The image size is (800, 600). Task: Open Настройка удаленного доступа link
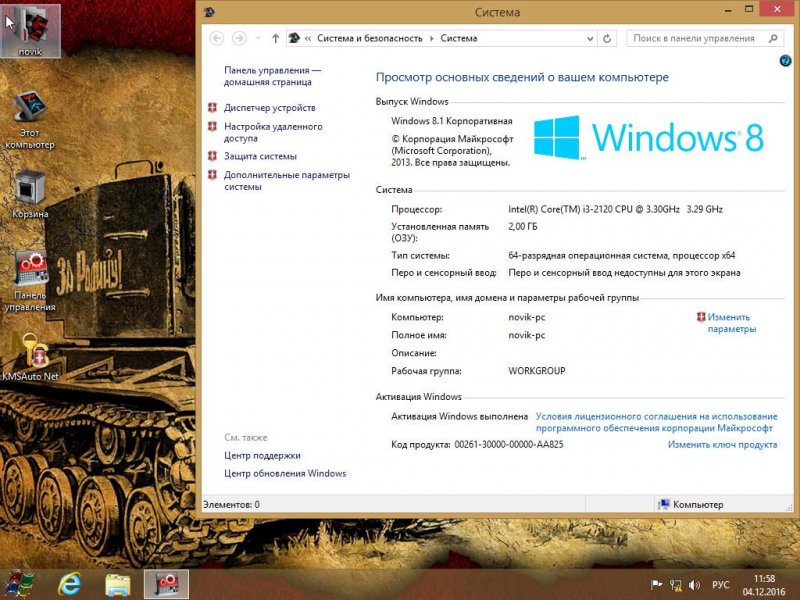[273, 132]
